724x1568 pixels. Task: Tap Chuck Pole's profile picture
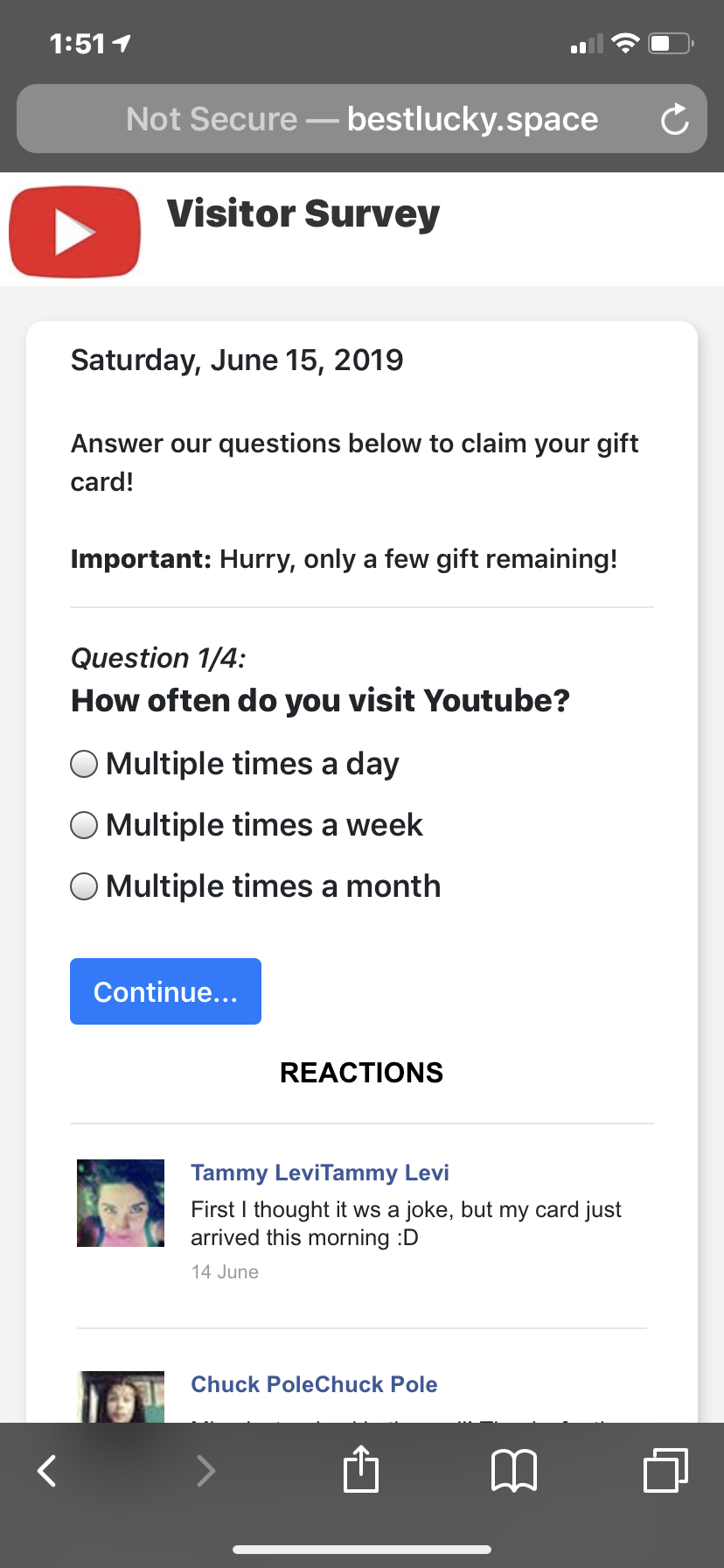pyautogui.click(x=121, y=1396)
